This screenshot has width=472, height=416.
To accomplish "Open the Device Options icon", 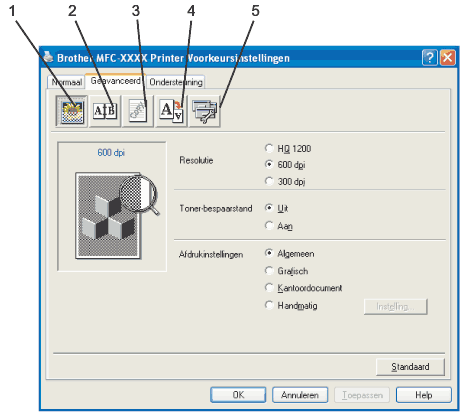I will click(x=205, y=111).
